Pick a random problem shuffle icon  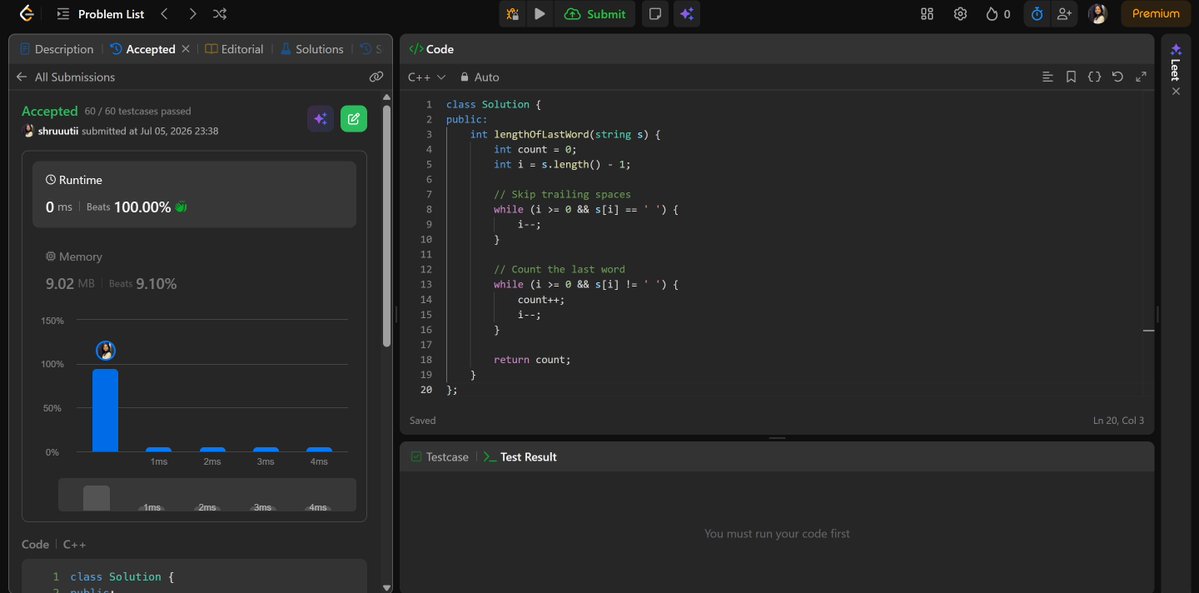pyautogui.click(x=219, y=14)
